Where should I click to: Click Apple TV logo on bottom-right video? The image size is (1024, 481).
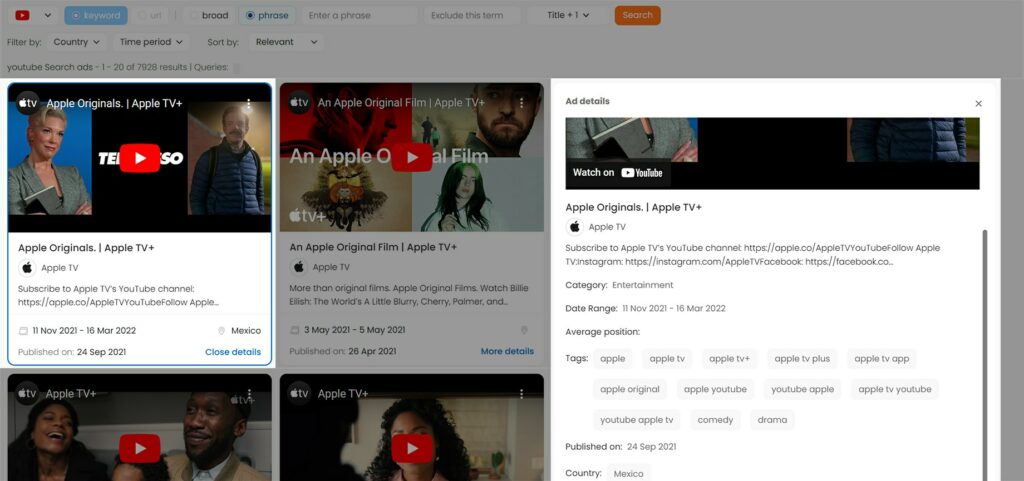pos(299,394)
